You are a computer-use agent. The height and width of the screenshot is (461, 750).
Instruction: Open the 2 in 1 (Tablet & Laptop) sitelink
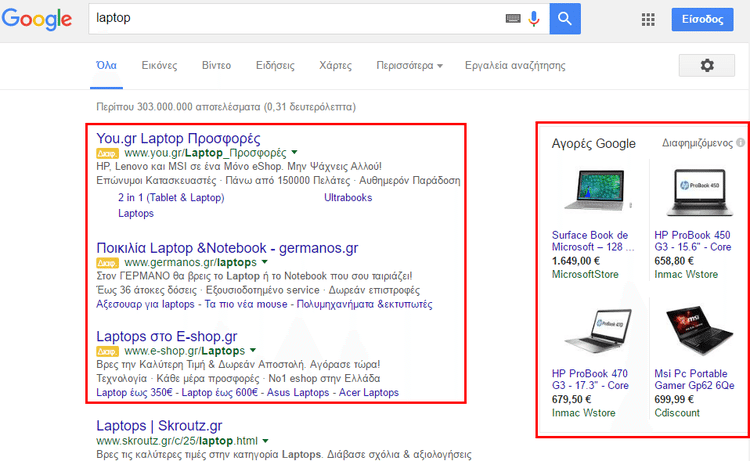coord(171,198)
